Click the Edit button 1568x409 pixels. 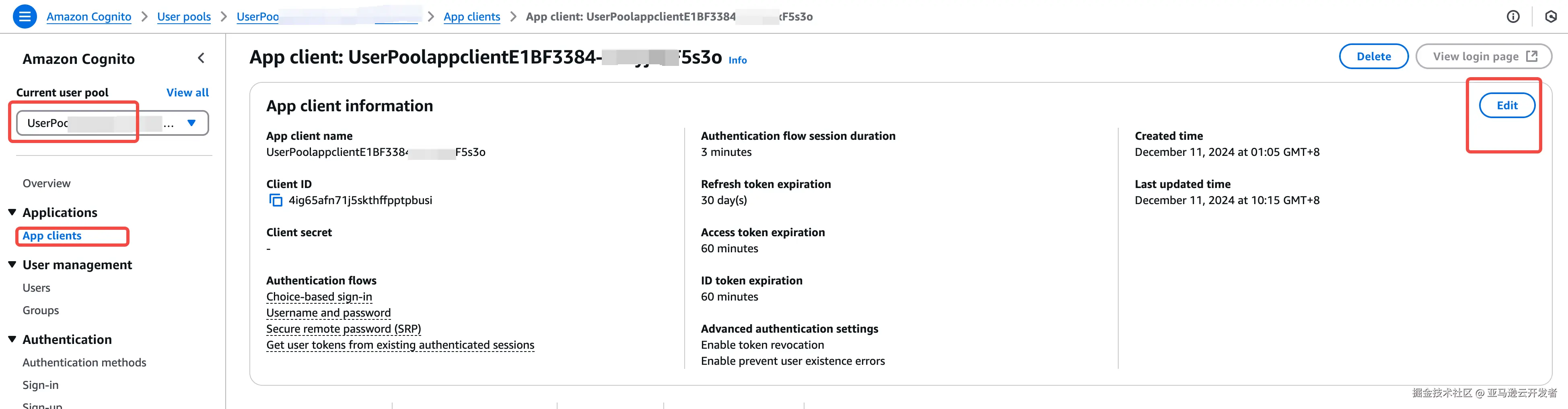pos(1506,106)
